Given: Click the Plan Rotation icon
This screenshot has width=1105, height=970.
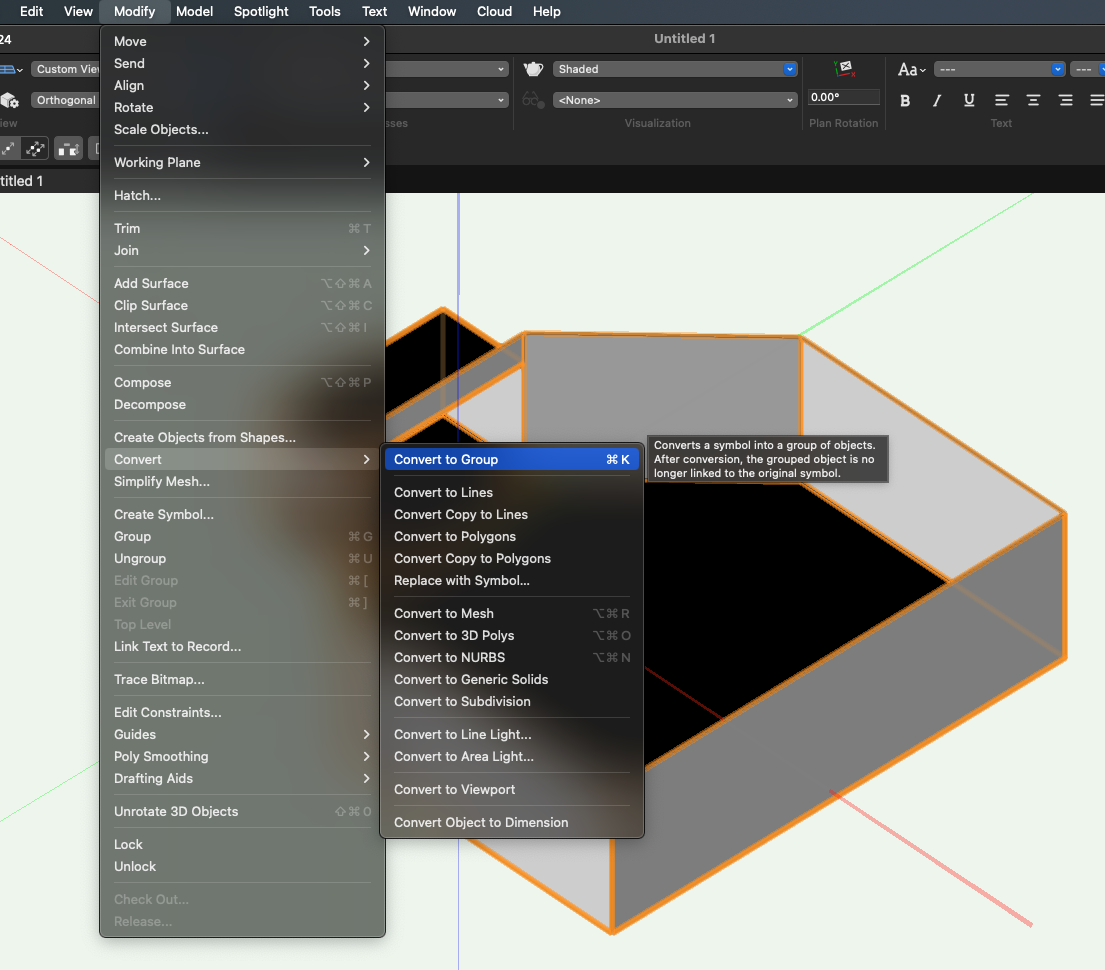Looking at the screenshot, I should [845, 69].
